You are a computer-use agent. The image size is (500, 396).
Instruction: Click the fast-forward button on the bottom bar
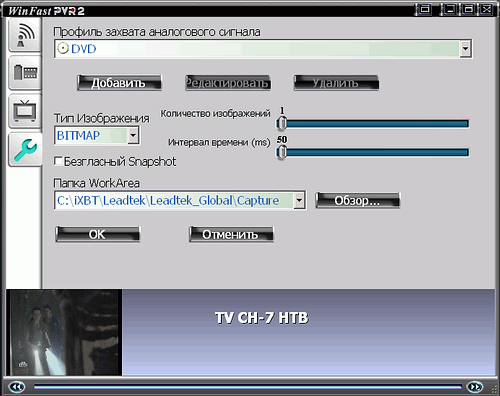pos(475,387)
